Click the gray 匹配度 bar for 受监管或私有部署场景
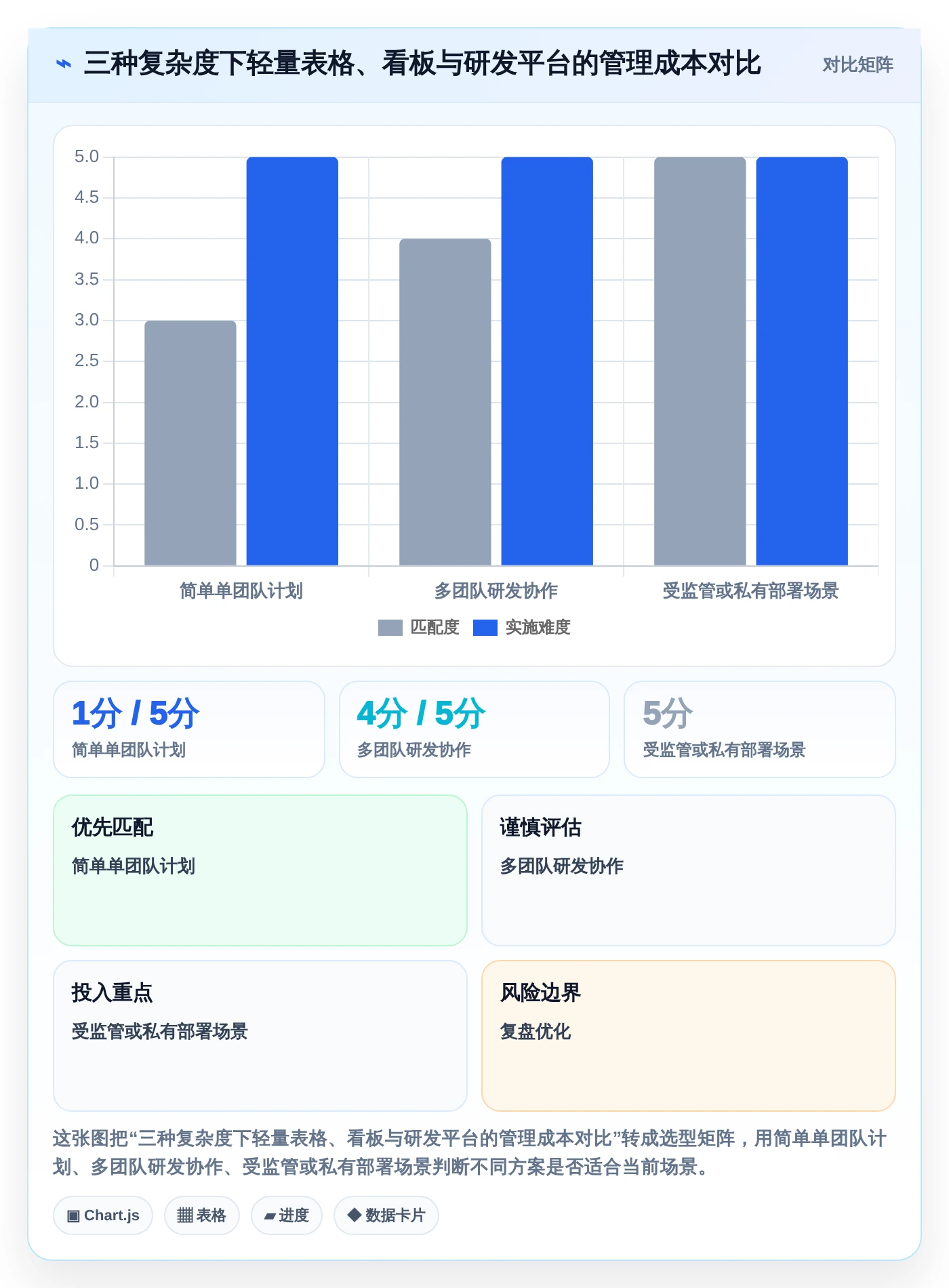The image size is (949, 1288). pyautogui.click(x=700, y=361)
